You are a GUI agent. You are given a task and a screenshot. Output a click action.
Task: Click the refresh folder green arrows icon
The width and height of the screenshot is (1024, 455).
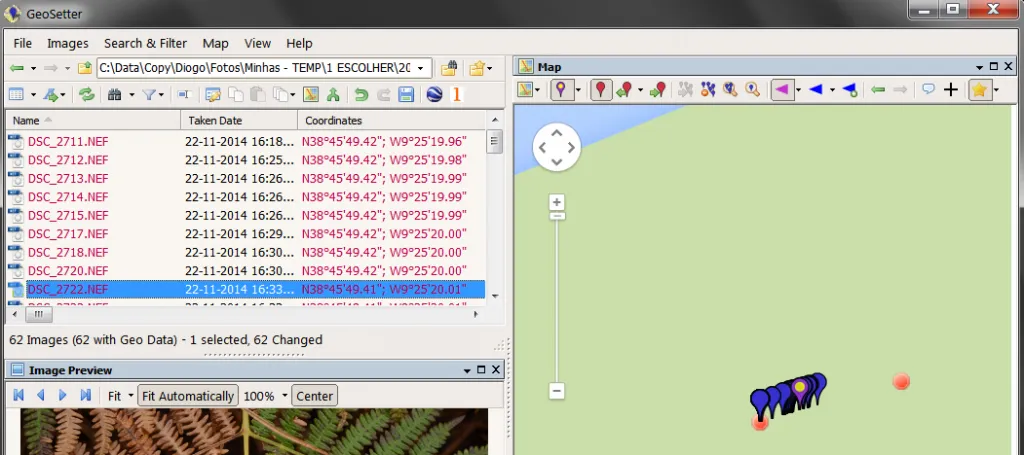click(86, 95)
